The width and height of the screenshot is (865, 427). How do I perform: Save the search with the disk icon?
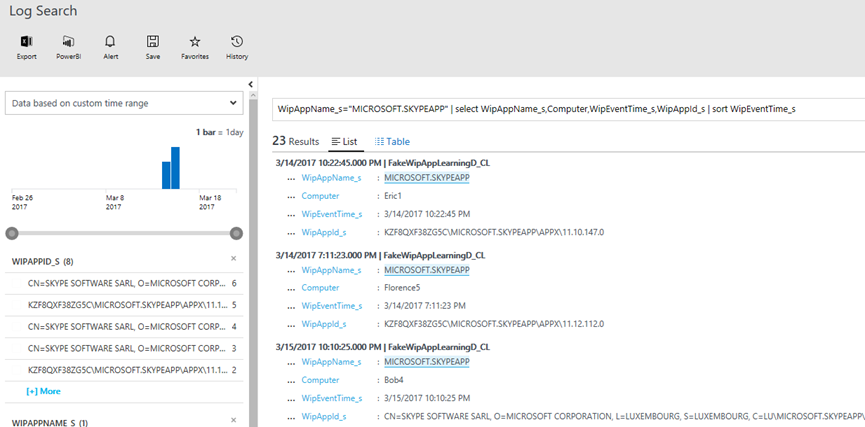click(x=152, y=42)
